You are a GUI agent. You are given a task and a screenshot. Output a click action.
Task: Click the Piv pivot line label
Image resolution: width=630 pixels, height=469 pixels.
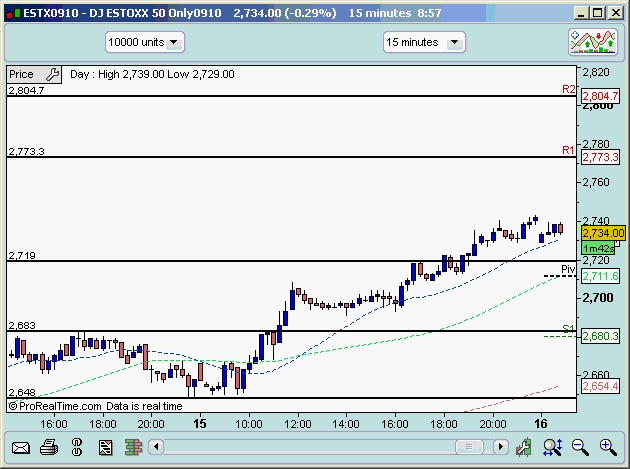[568, 269]
